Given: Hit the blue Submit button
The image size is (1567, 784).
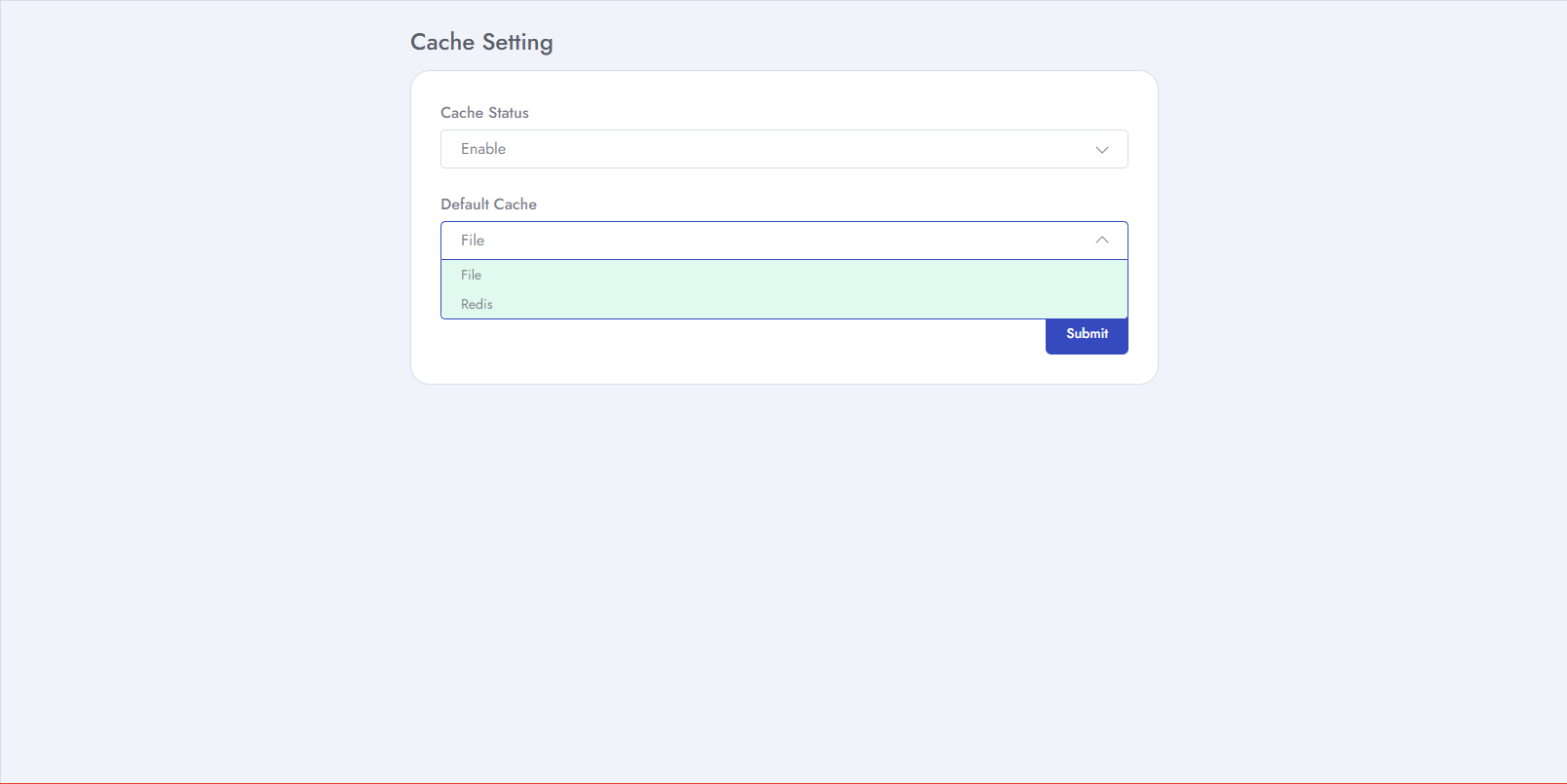Looking at the screenshot, I should 1087,334.
